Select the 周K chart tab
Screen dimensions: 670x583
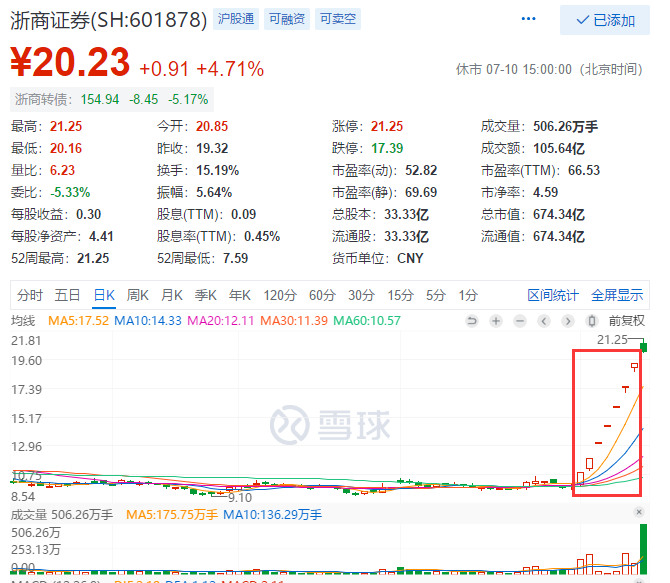(x=138, y=295)
